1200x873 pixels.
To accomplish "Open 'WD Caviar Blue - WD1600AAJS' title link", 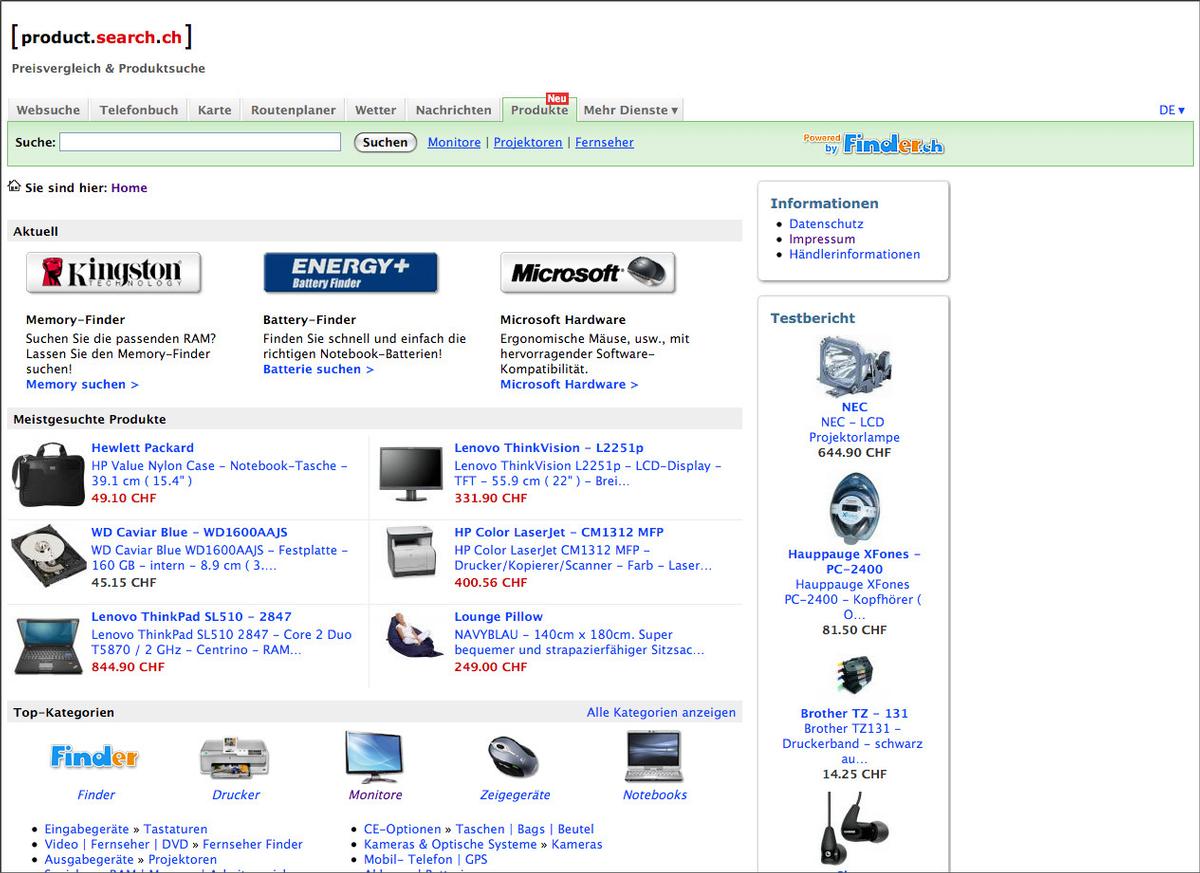I will pos(189,532).
